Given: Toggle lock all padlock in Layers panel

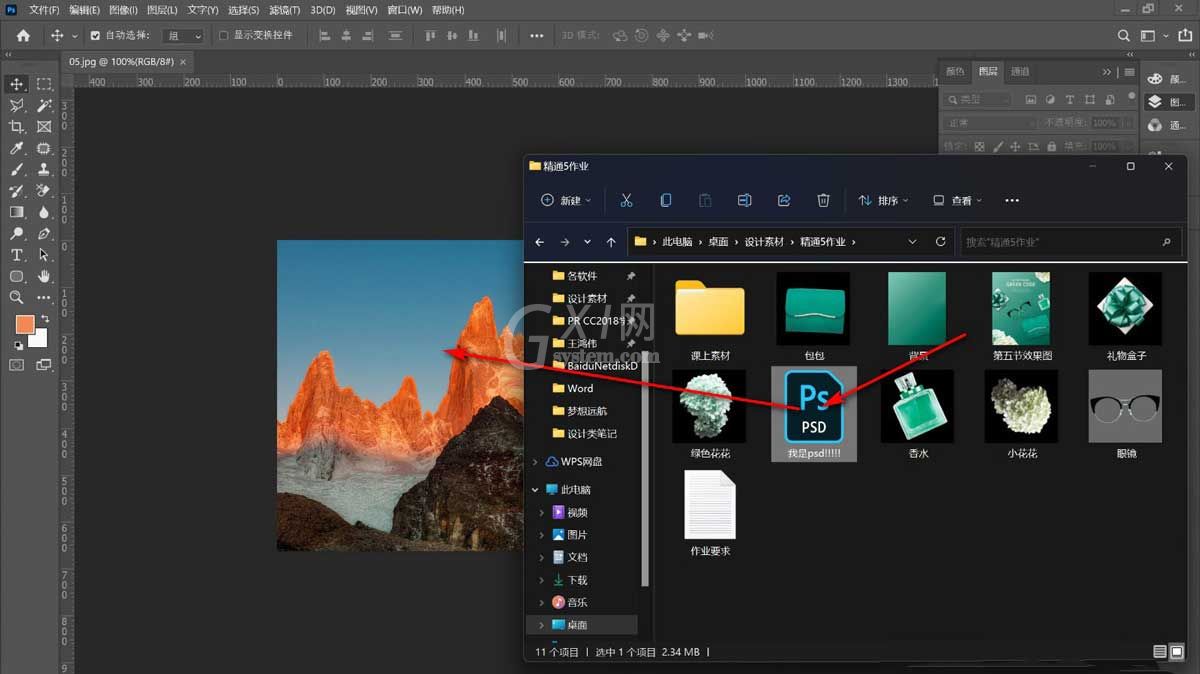Looking at the screenshot, I should [1053, 147].
